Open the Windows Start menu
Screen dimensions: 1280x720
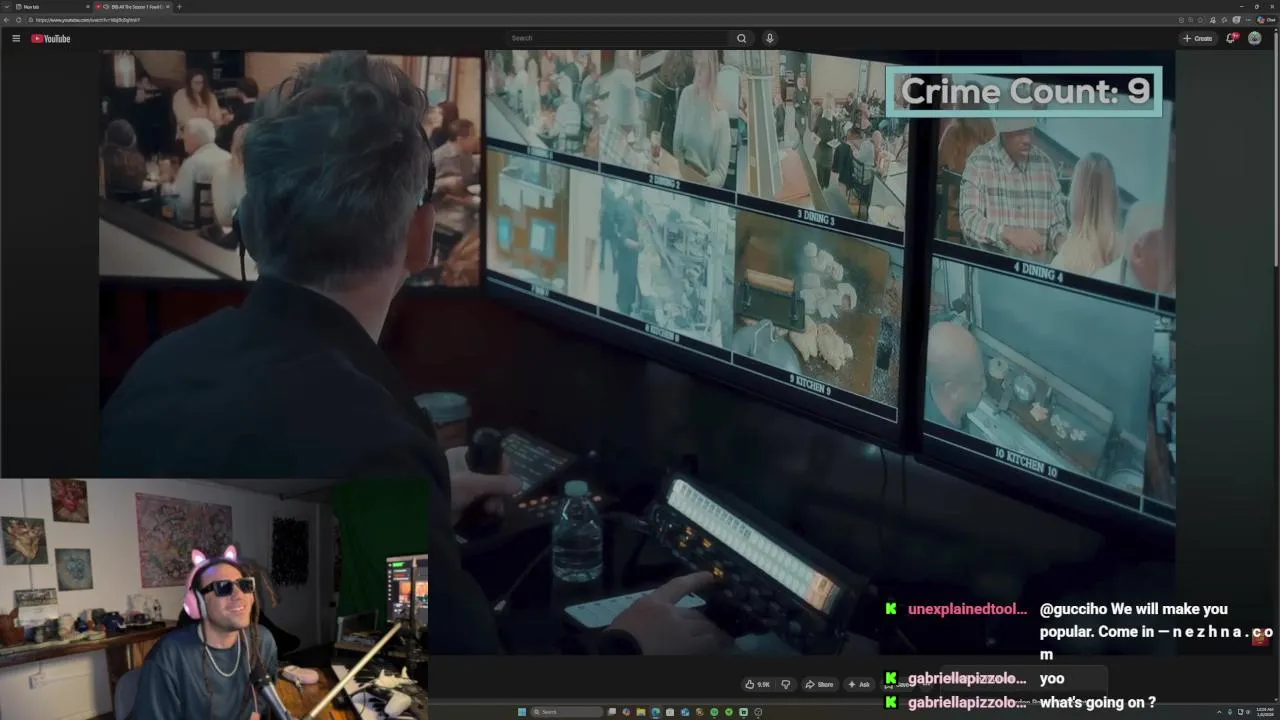pos(522,712)
